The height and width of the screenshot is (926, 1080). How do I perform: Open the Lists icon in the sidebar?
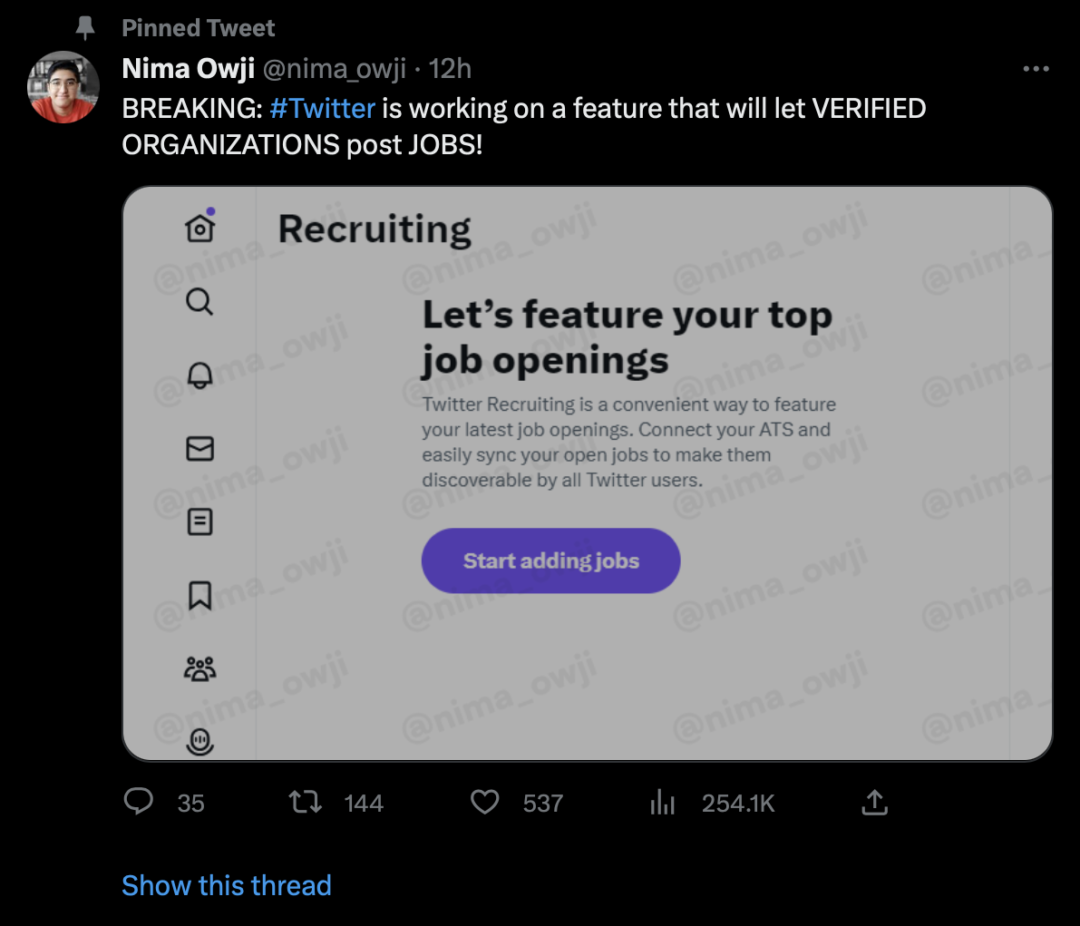199,521
